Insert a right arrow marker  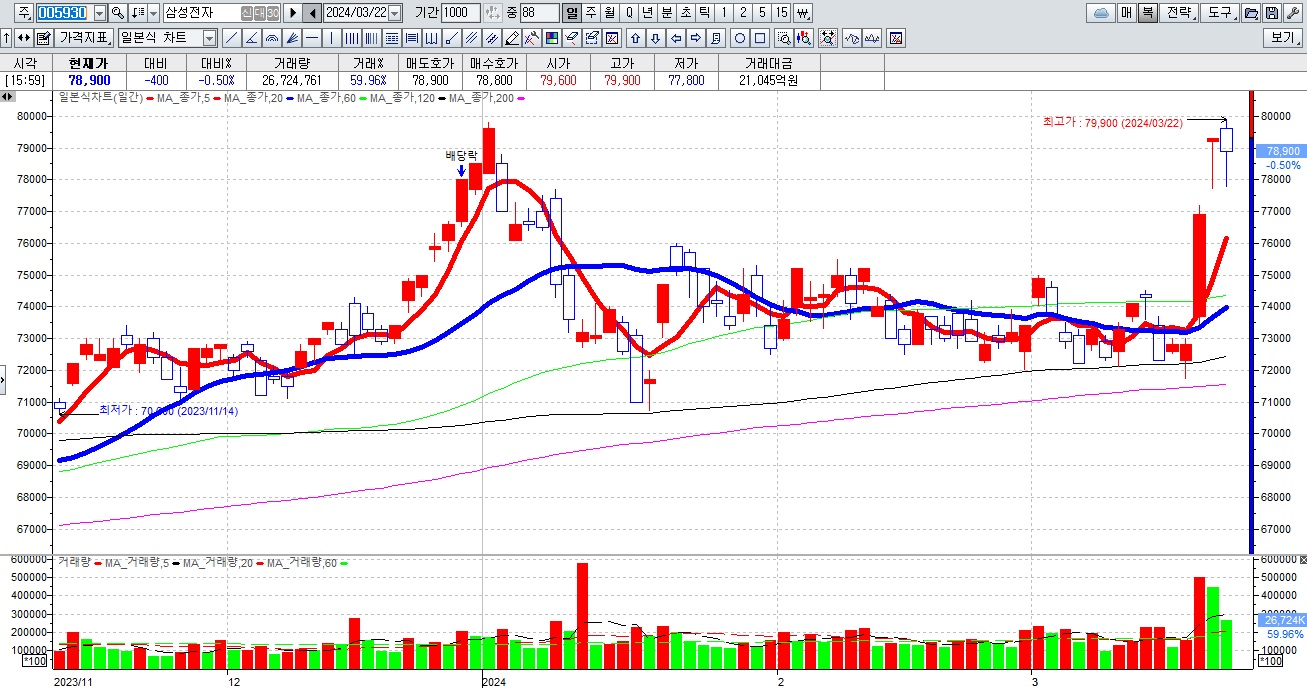(x=696, y=38)
